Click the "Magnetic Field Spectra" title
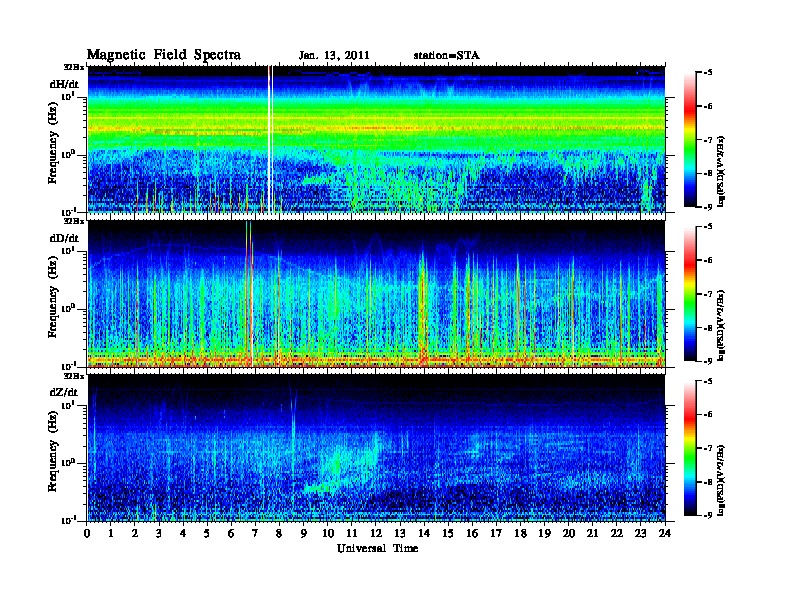The width and height of the screenshot is (792, 612). click(x=164, y=55)
